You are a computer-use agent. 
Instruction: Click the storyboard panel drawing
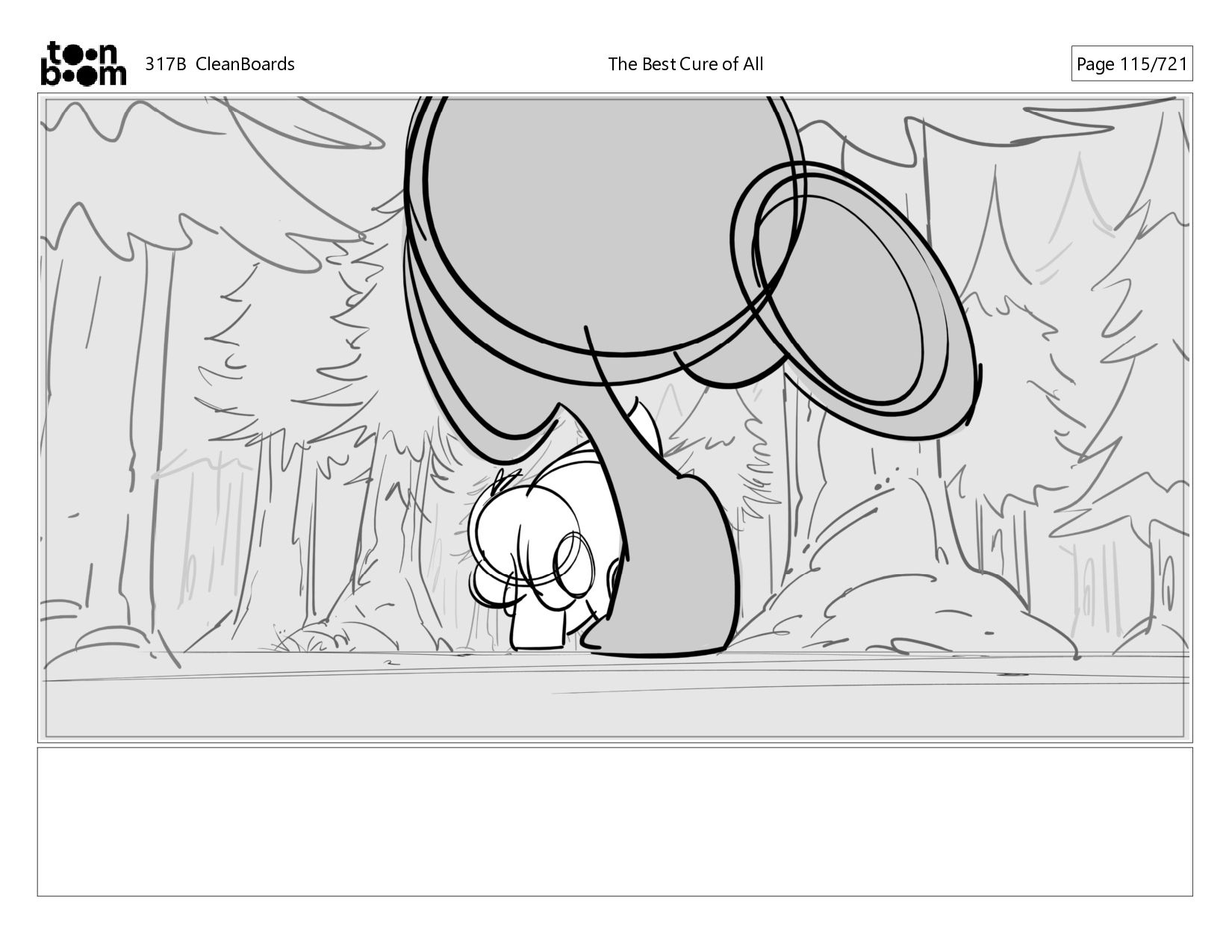(615, 417)
